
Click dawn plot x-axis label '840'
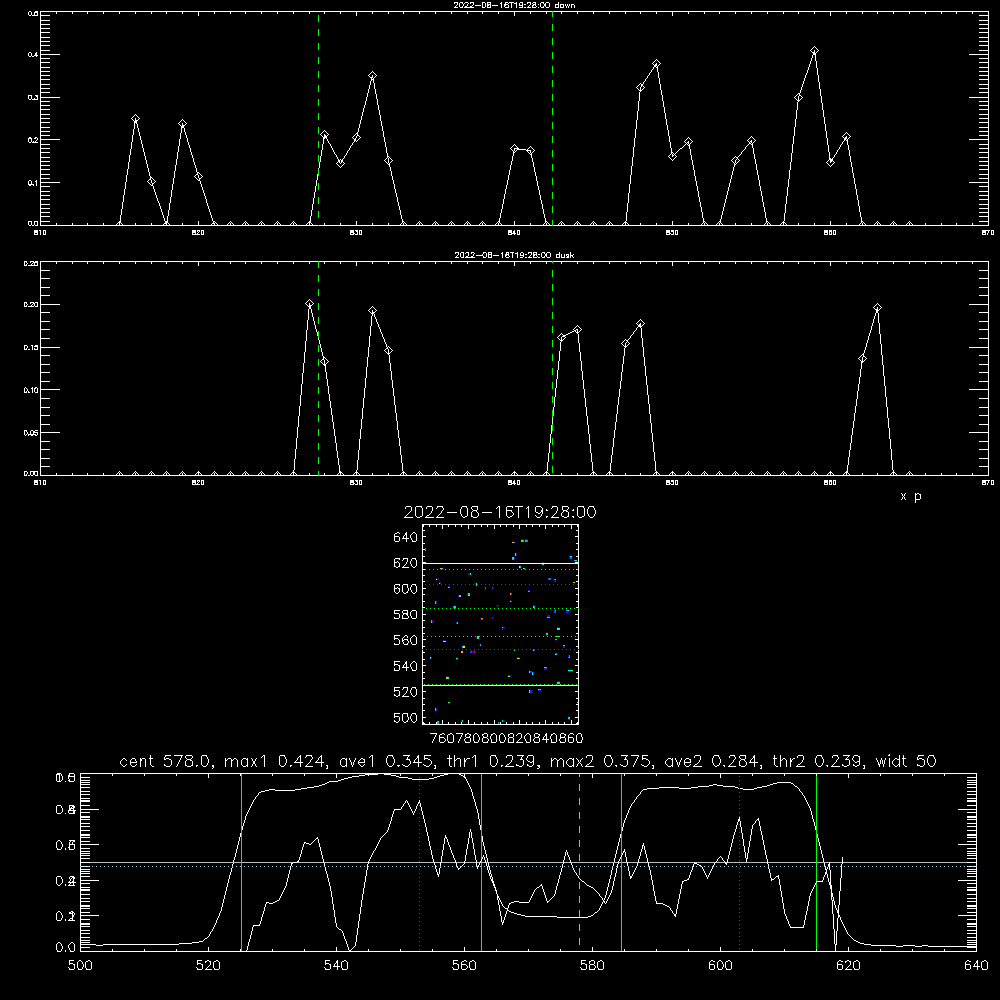[515, 233]
